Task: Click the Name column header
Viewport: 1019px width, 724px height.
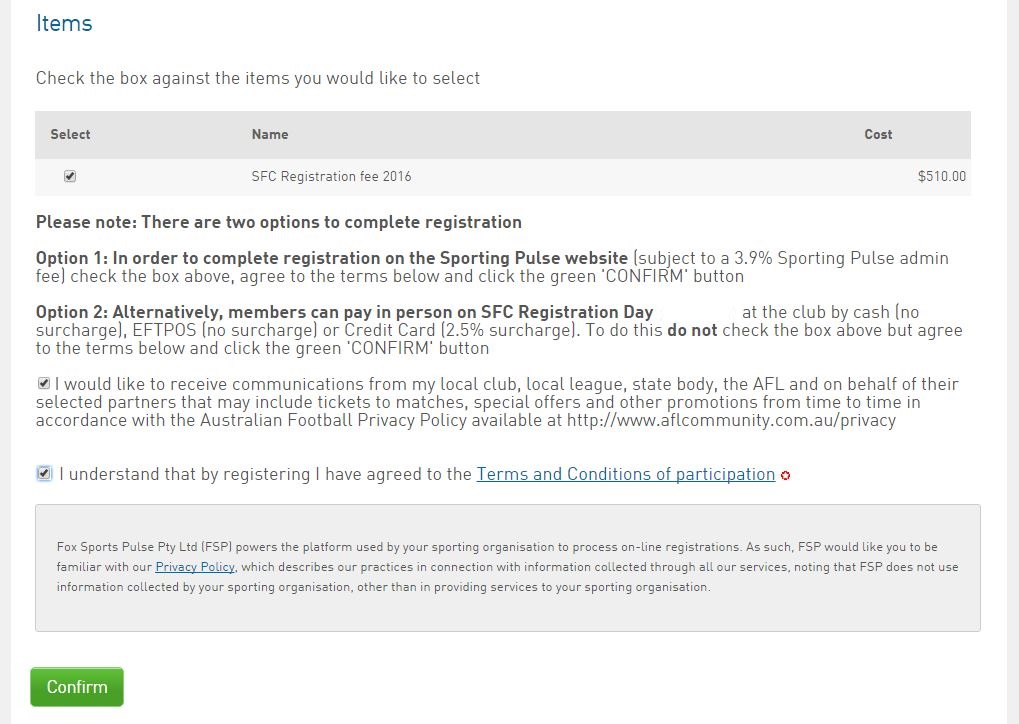Action: (x=270, y=135)
